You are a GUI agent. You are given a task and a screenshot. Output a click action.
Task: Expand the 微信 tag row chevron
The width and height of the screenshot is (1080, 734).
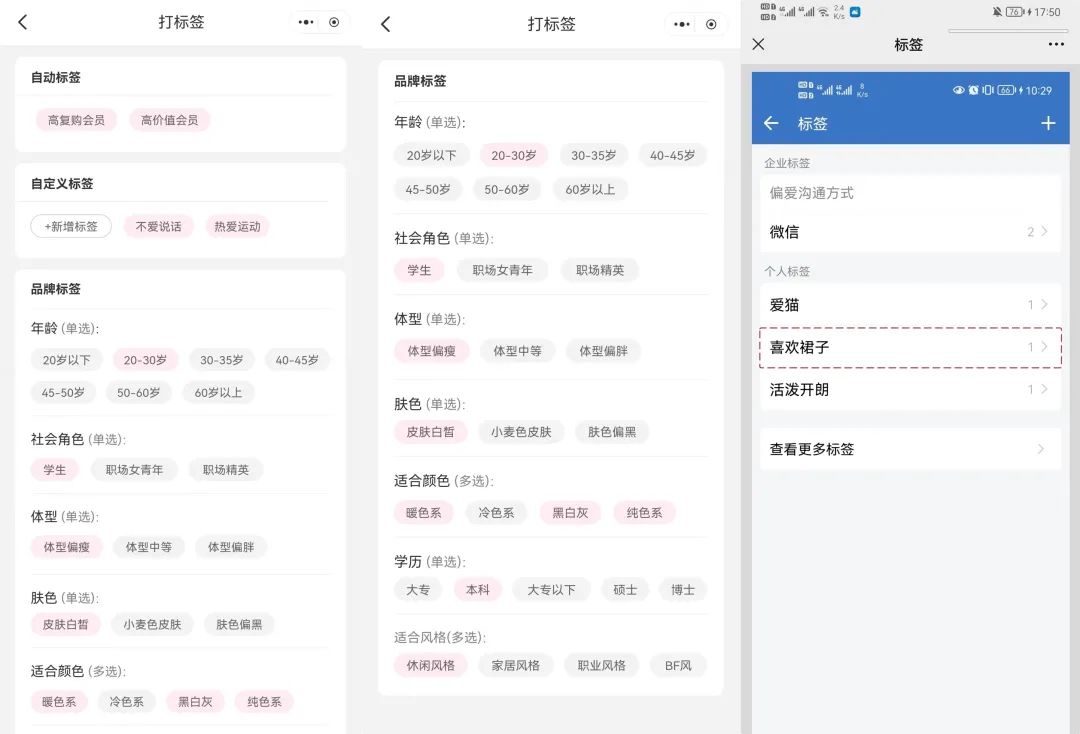(1044, 232)
